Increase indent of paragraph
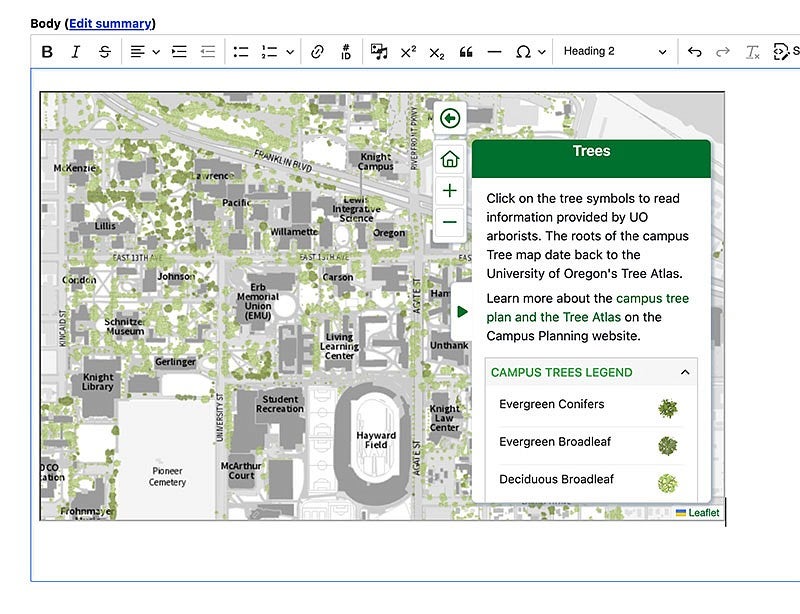The height and width of the screenshot is (614, 800). [x=179, y=52]
